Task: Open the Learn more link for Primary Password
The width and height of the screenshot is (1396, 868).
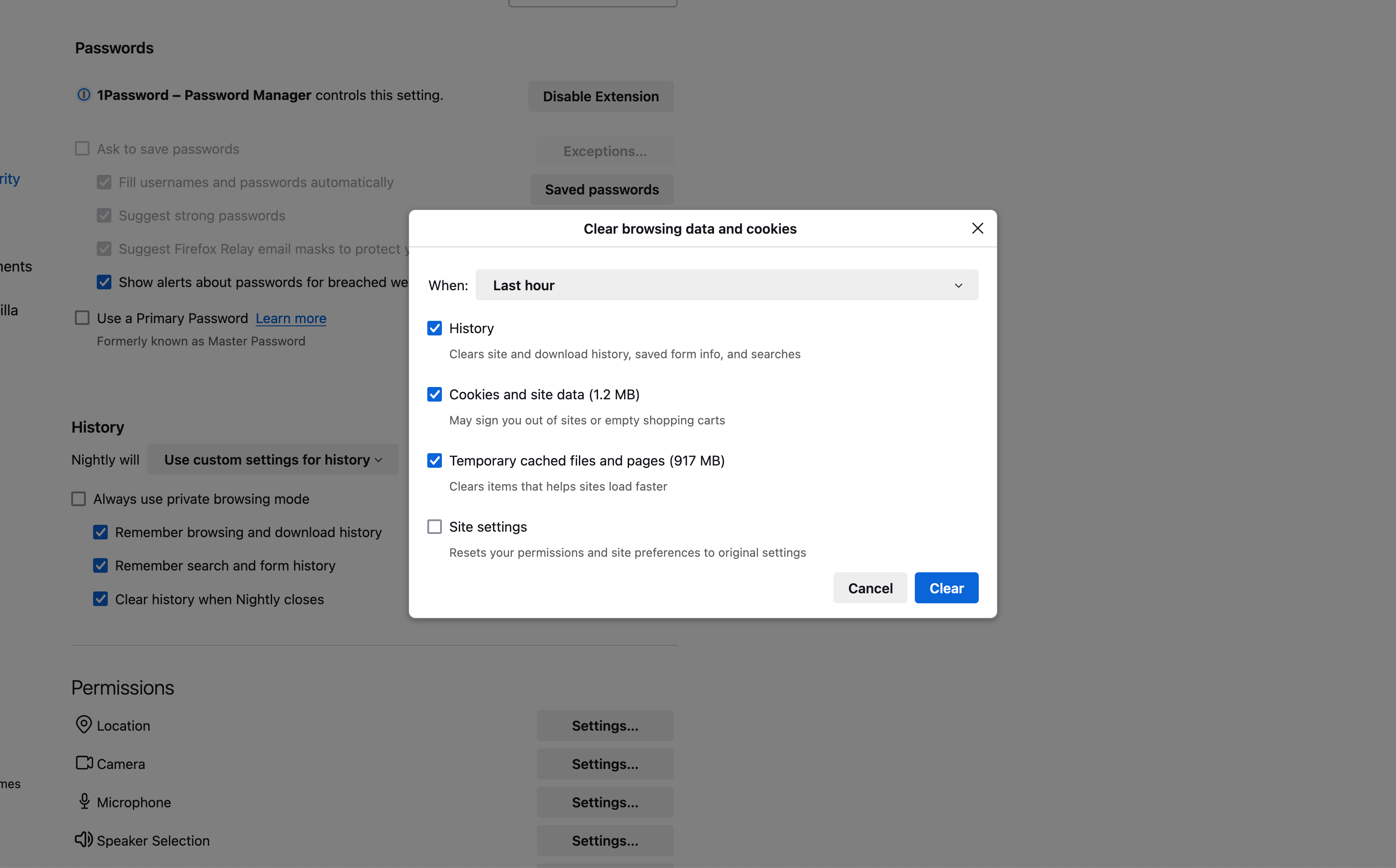Action: tap(291, 318)
